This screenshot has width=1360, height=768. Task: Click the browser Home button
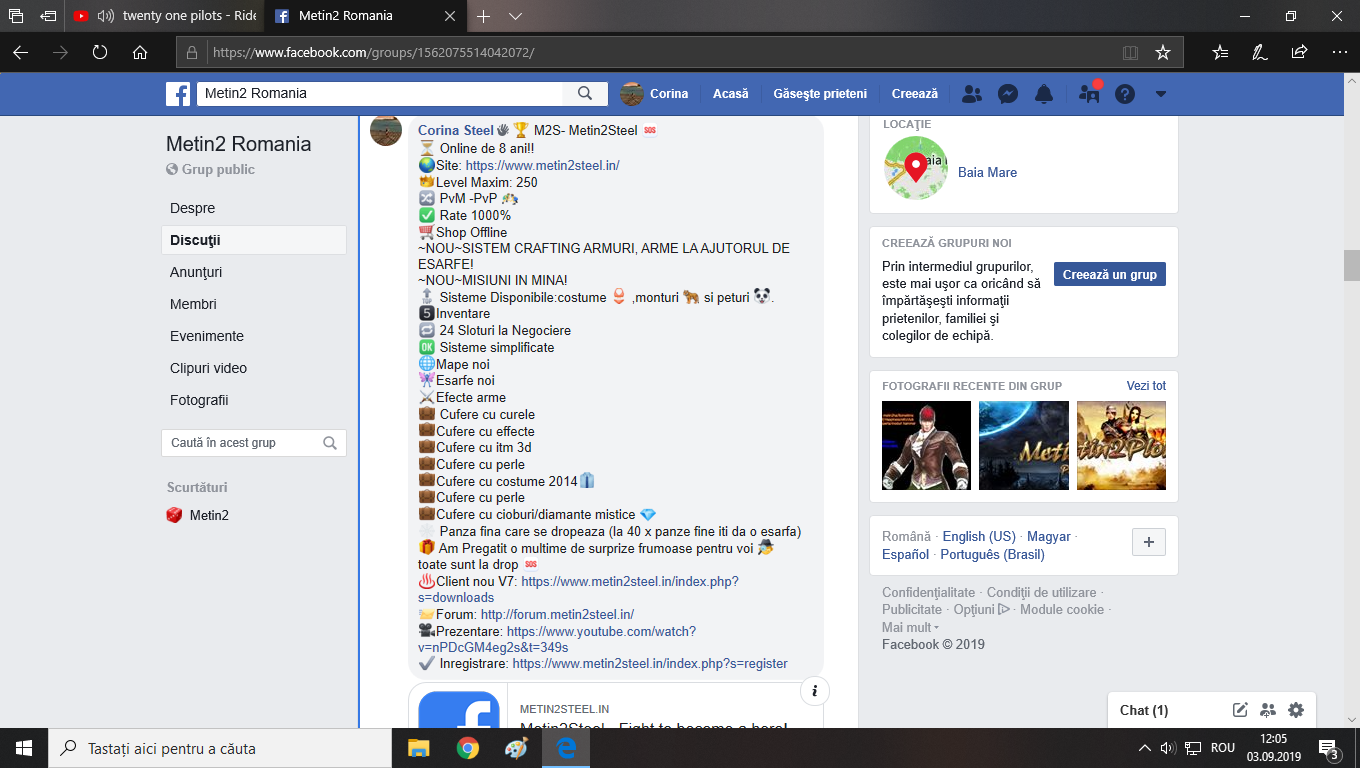point(140,52)
